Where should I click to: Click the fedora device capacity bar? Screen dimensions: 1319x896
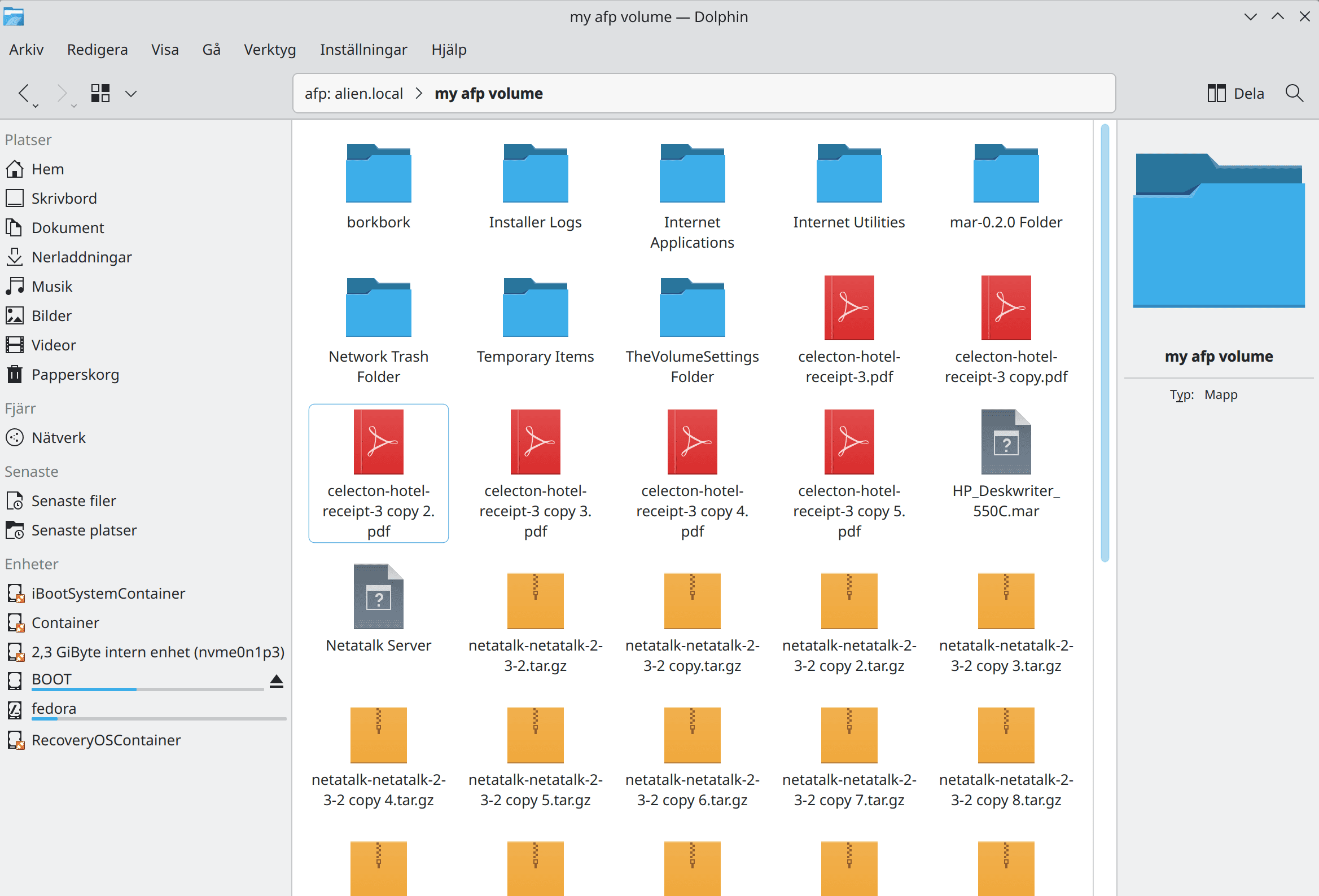point(159,719)
